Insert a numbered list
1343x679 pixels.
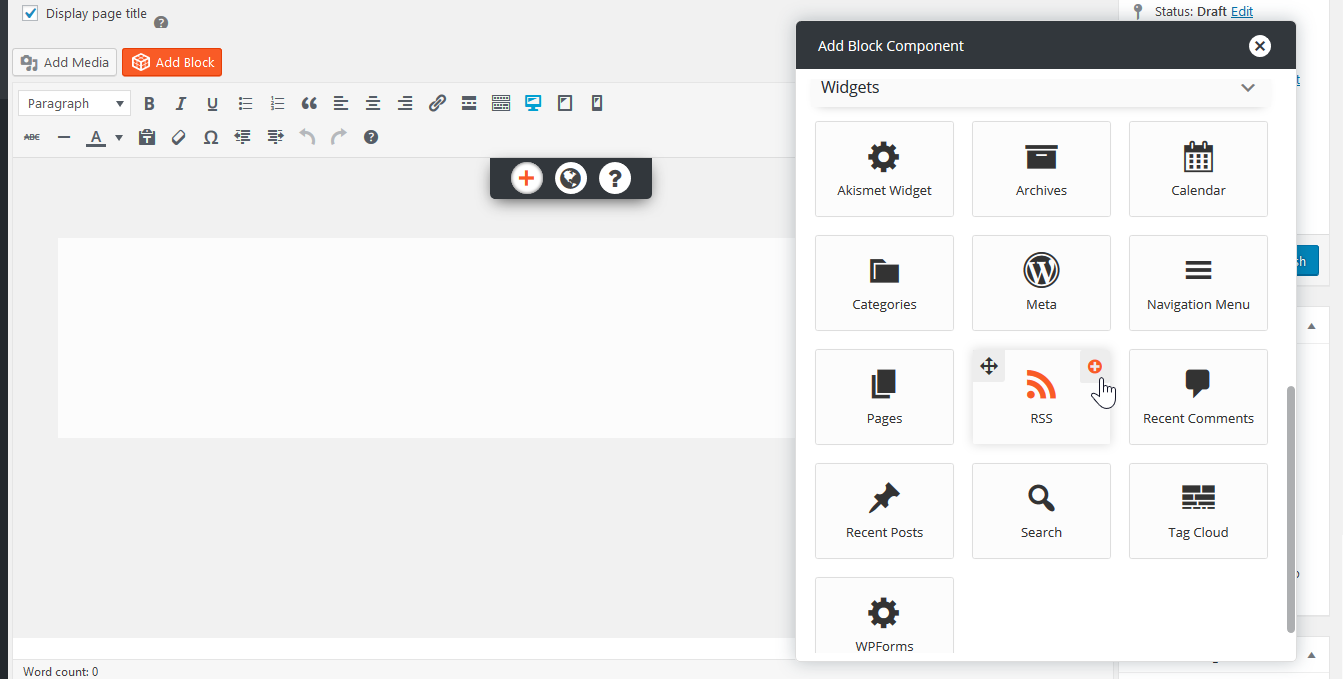(277, 103)
